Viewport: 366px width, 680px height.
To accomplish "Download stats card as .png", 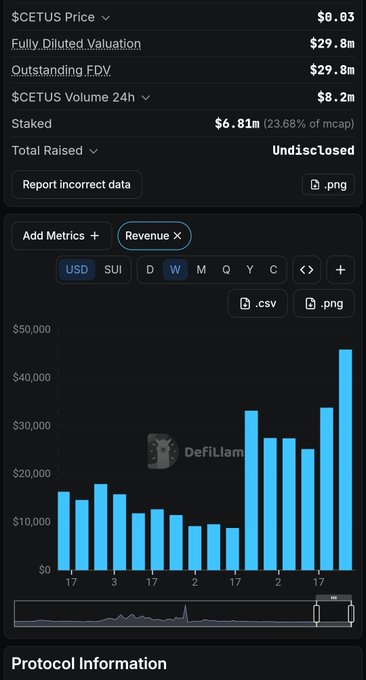I will 328,185.
